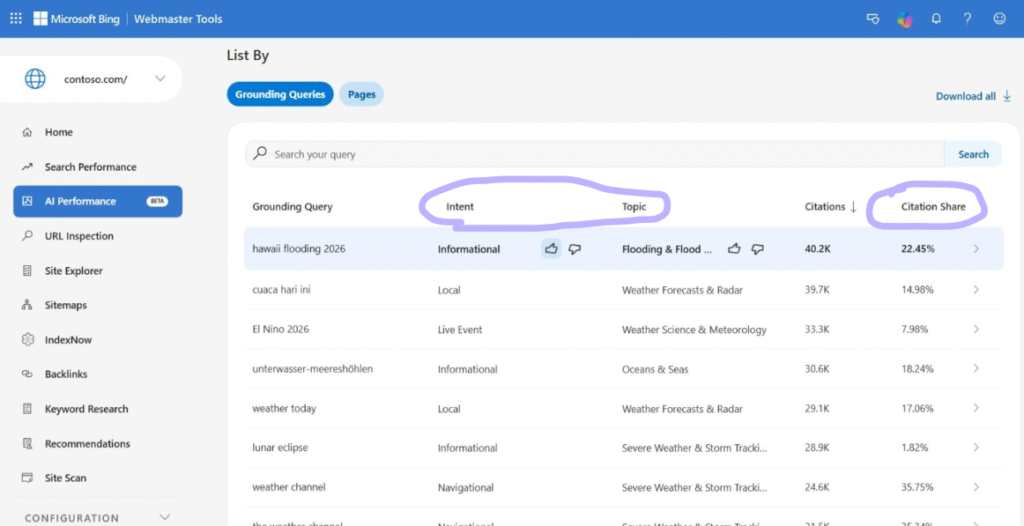The width and height of the screenshot is (1024, 526).
Task: Thumbs up the Informational intent
Action: click(x=551, y=249)
